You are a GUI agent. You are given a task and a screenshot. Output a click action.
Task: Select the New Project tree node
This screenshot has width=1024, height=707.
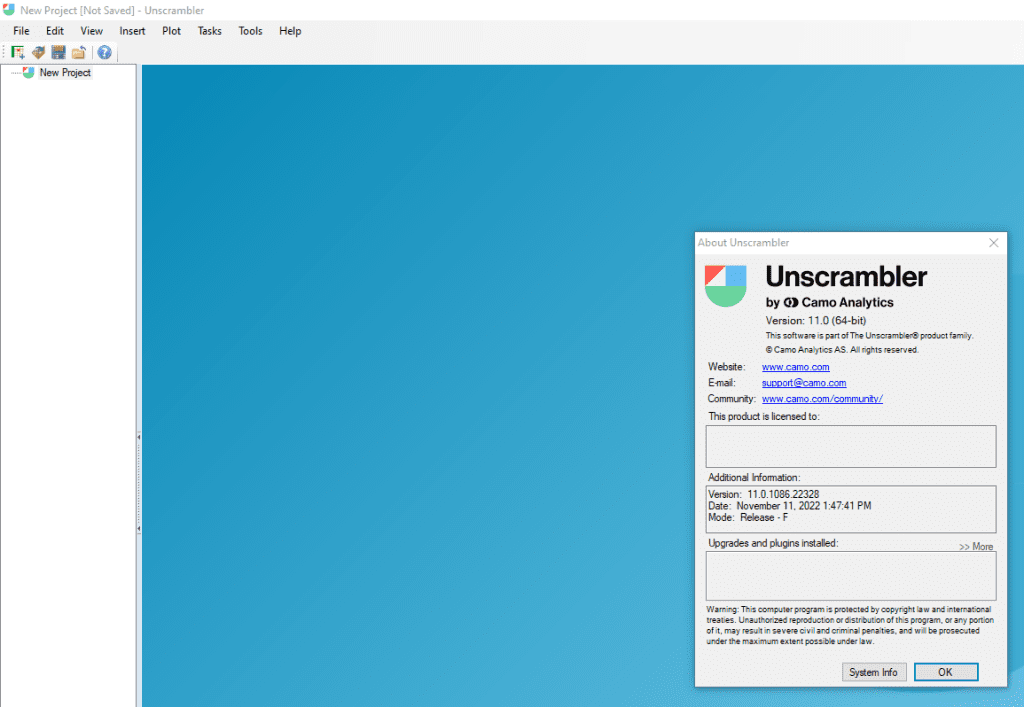(65, 73)
